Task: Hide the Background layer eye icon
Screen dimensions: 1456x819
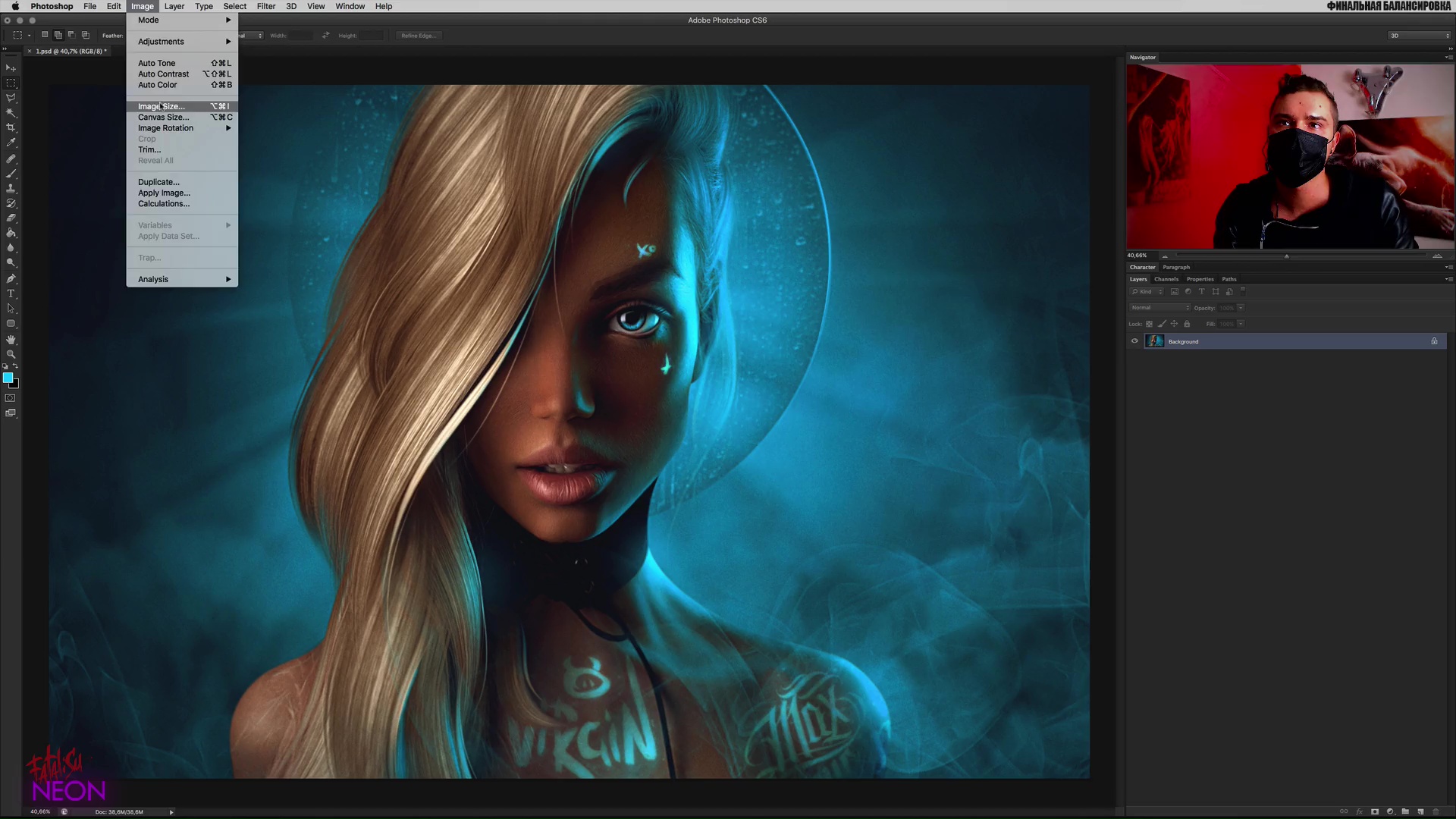Action: [x=1134, y=341]
